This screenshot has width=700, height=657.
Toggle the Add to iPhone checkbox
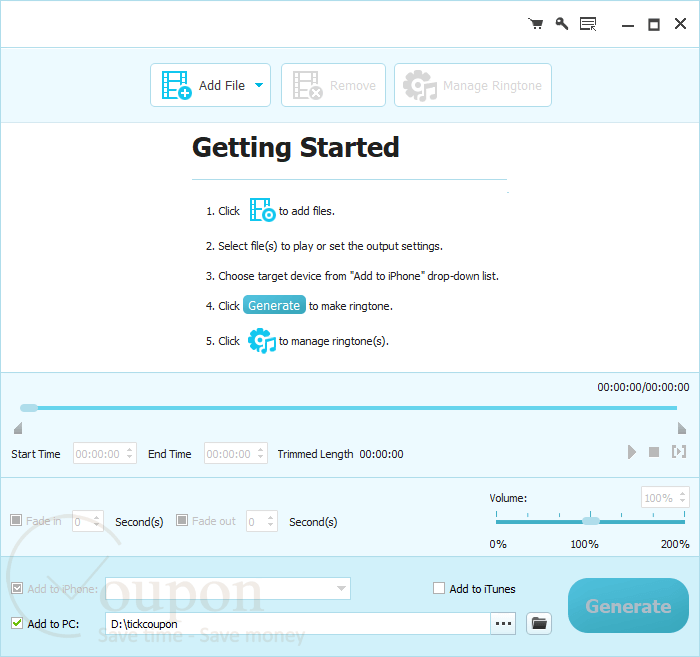point(17,588)
